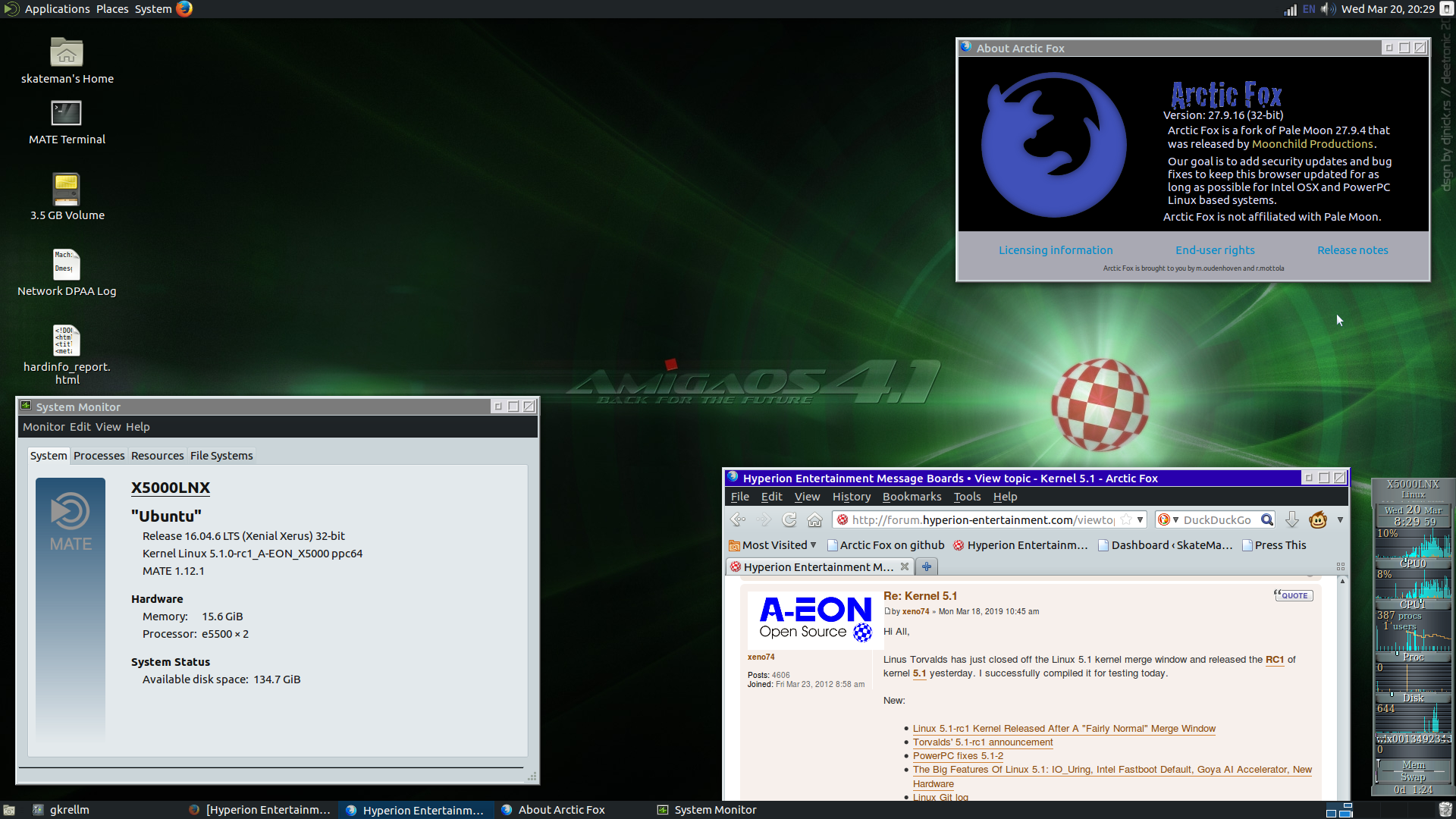
Task: Launch Firefox from the top panel icon
Action: tap(184, 9)
